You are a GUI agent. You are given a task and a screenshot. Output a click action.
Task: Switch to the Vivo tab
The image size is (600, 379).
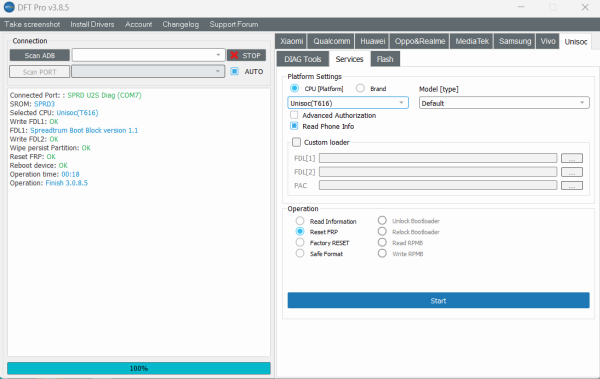point(548,41)
